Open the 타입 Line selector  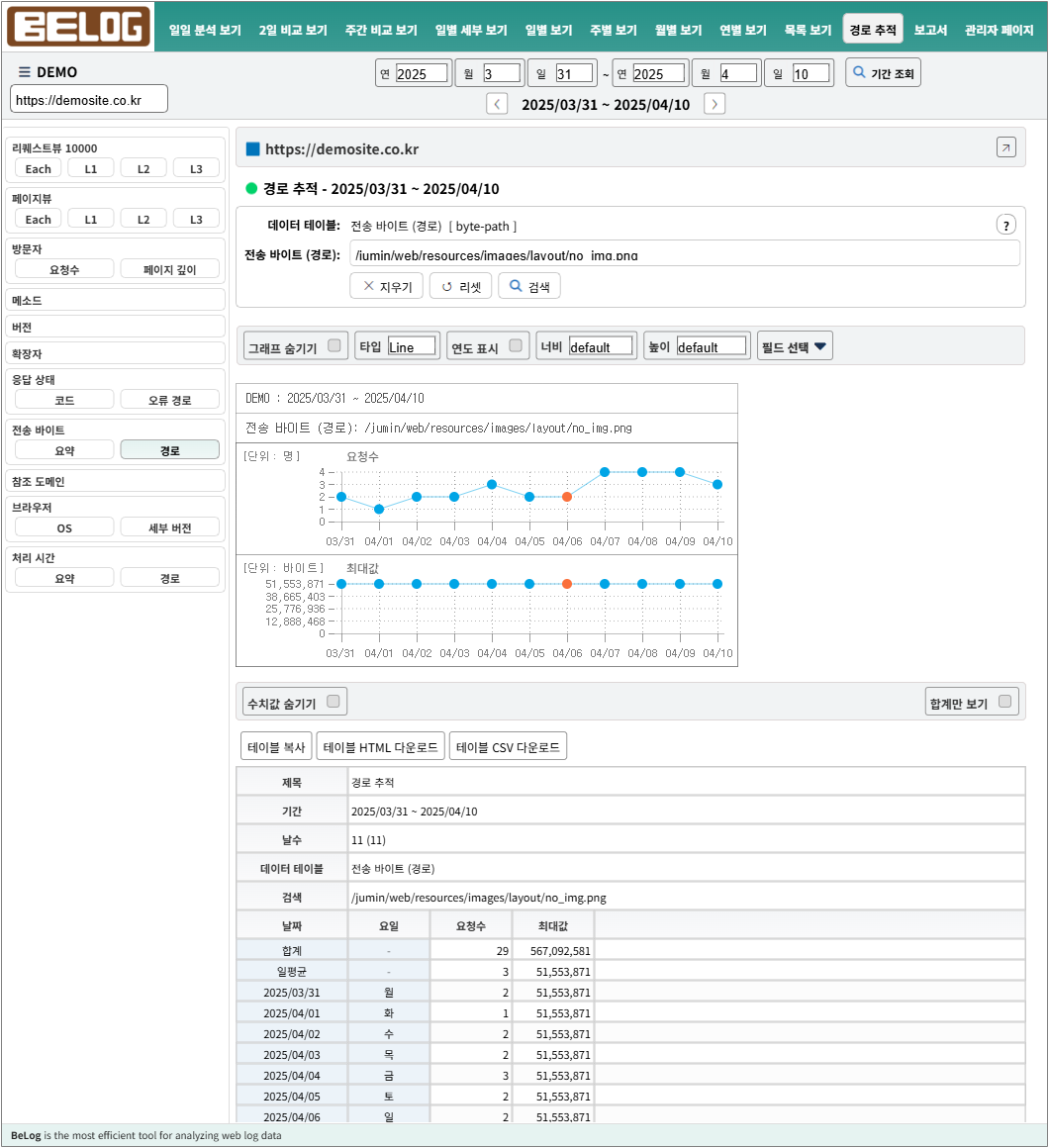click(412, 346)
